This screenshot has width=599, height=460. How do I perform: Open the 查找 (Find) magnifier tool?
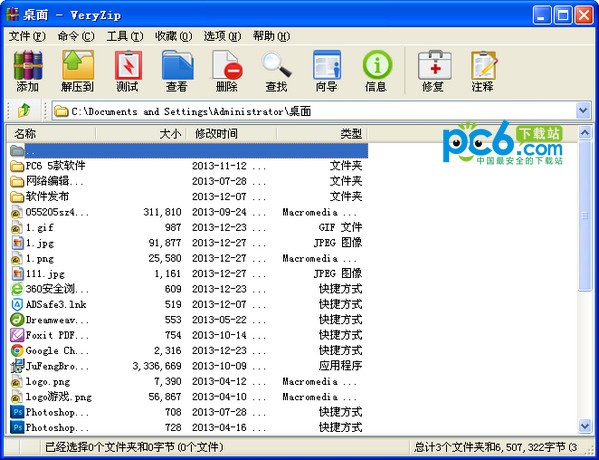(276, 71)
